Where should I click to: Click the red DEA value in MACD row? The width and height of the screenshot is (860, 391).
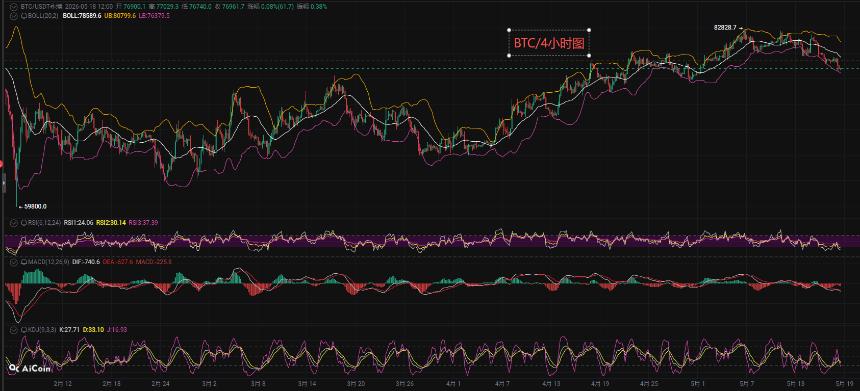pos(118,262)
